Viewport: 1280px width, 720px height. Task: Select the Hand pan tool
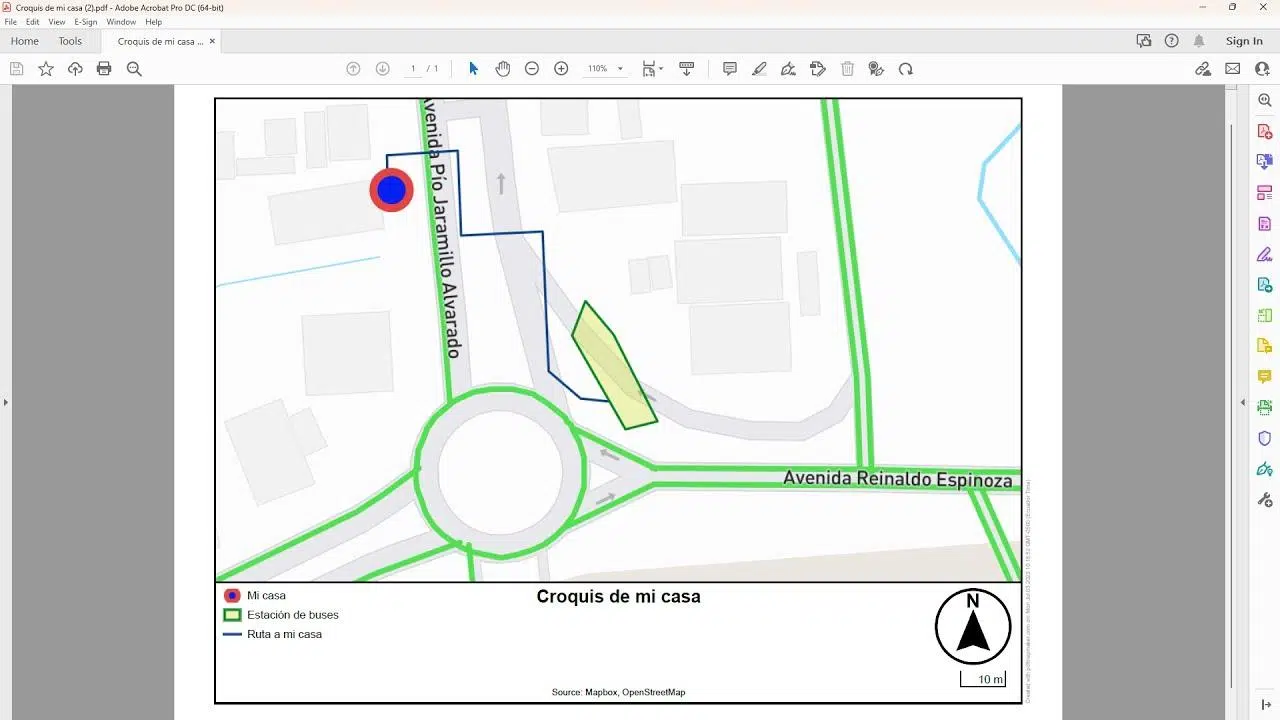(502, 69)
